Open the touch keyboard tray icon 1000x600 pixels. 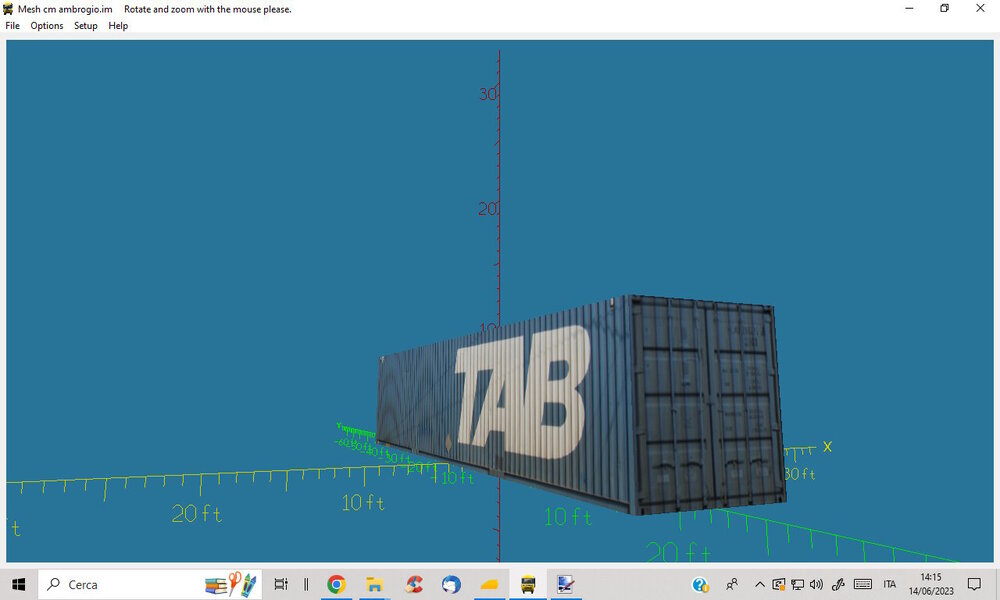pos(863,584)
